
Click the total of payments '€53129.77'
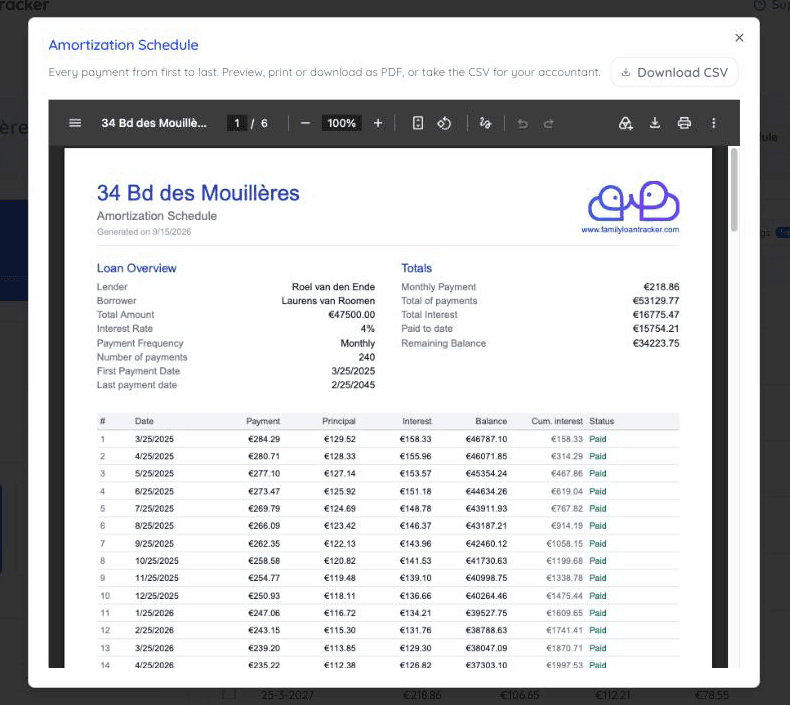pyautogui.click(x=656, y=301)
